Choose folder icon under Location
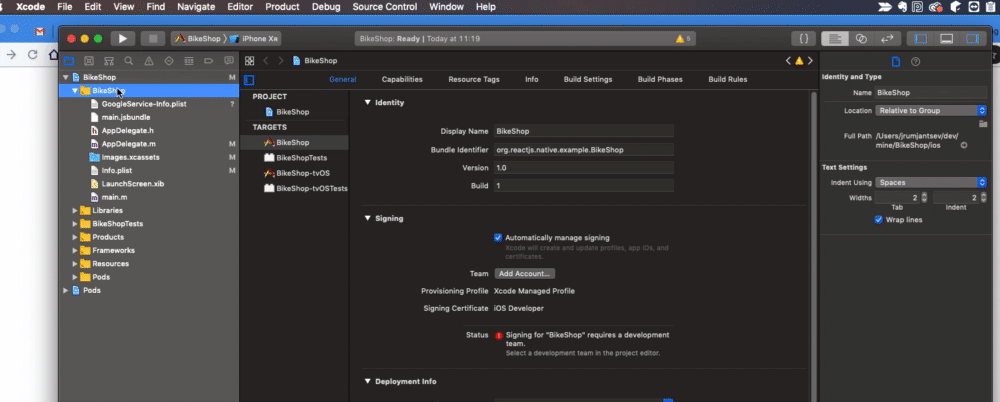The image size is (1000, 402). (983, 124)
